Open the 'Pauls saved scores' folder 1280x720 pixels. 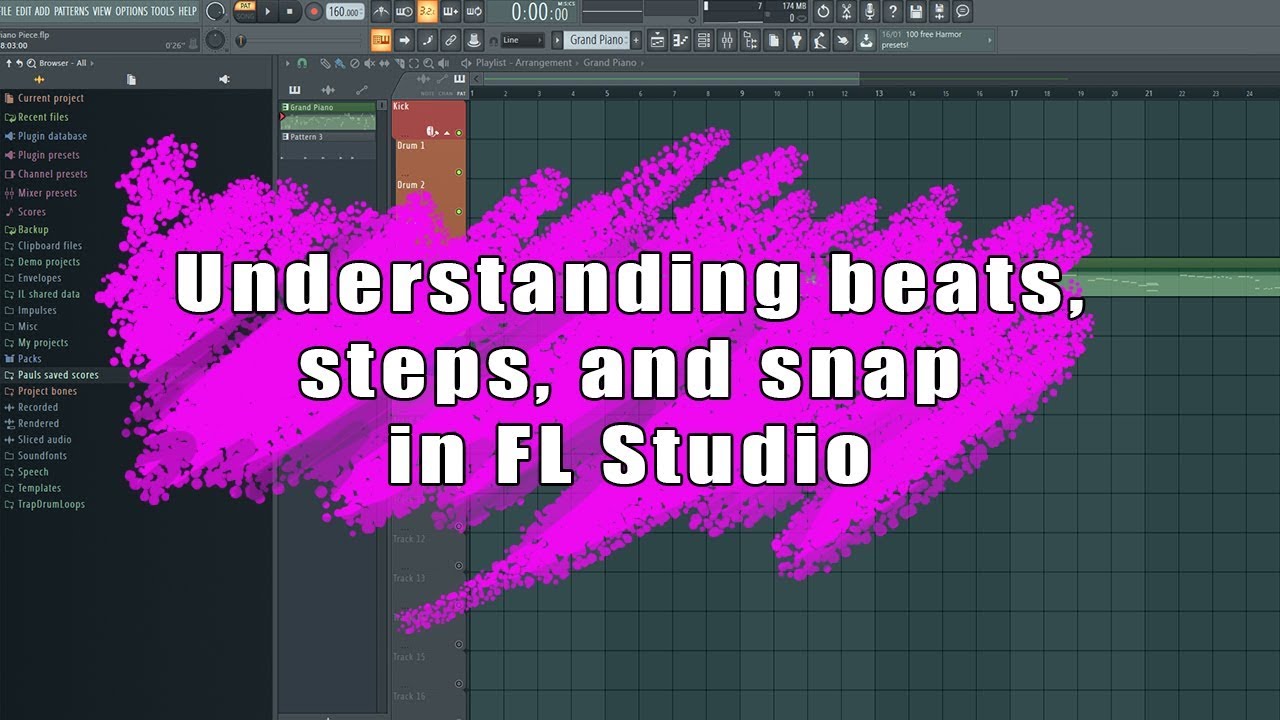tap(58, 375)
